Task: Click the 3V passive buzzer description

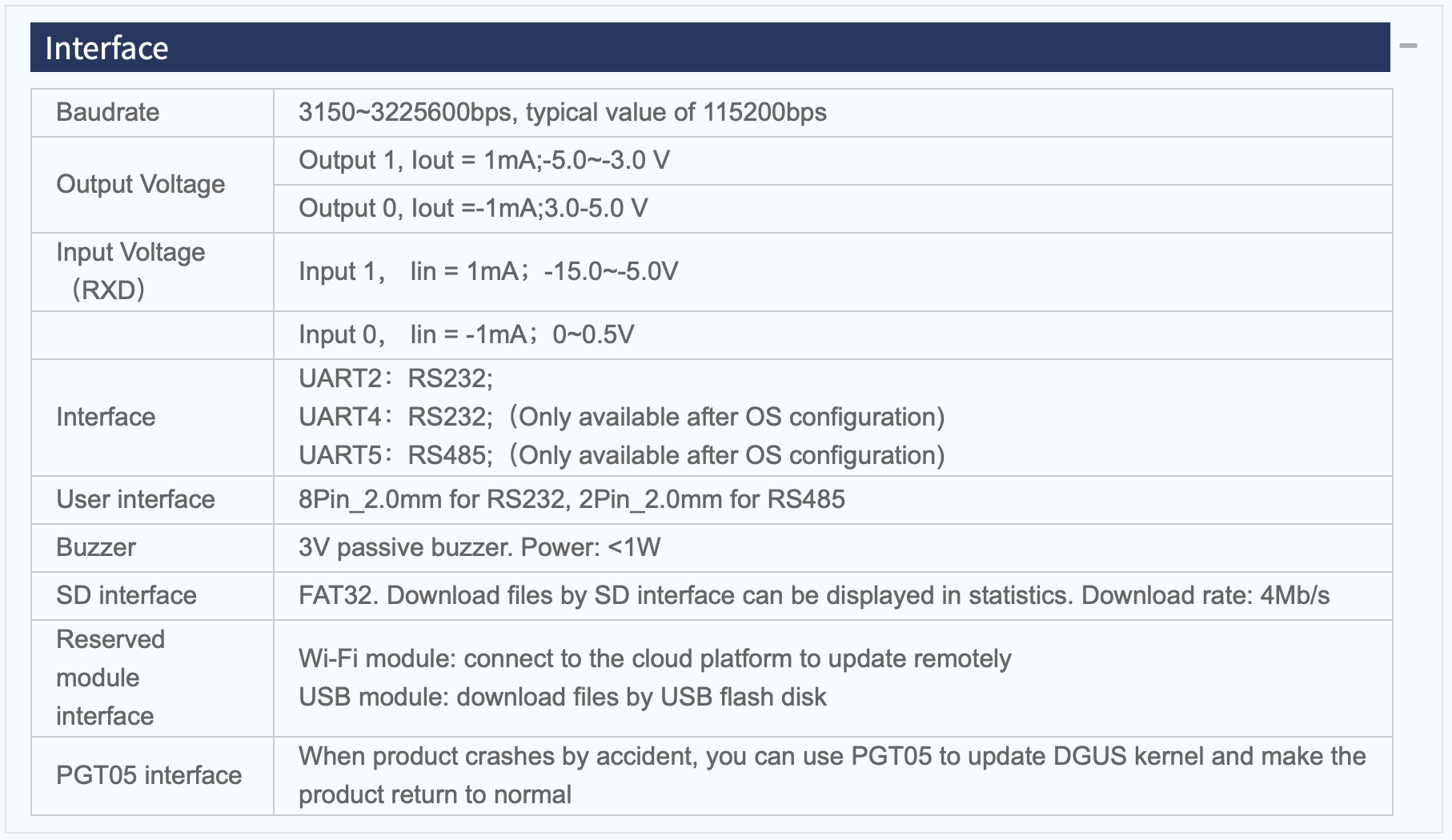Action: (x=479, y=547)
